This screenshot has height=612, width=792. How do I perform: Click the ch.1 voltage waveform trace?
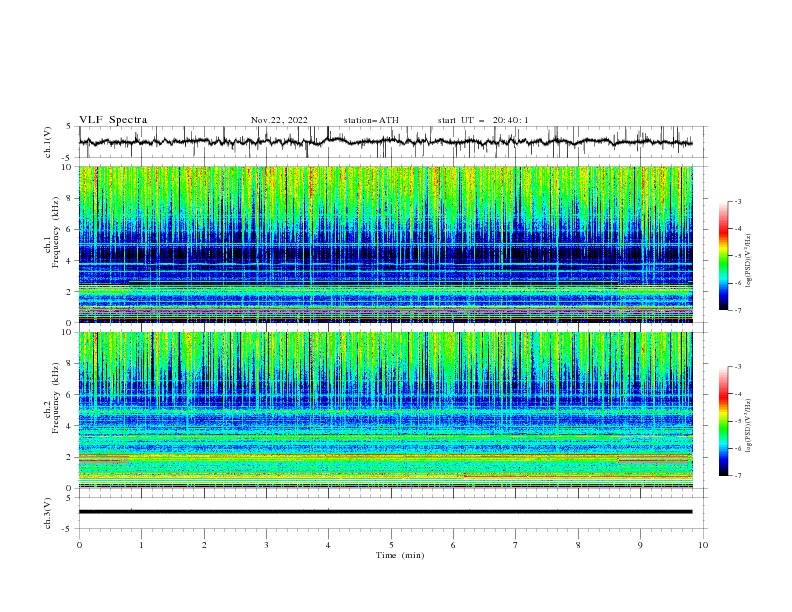(x=385, y=142)
